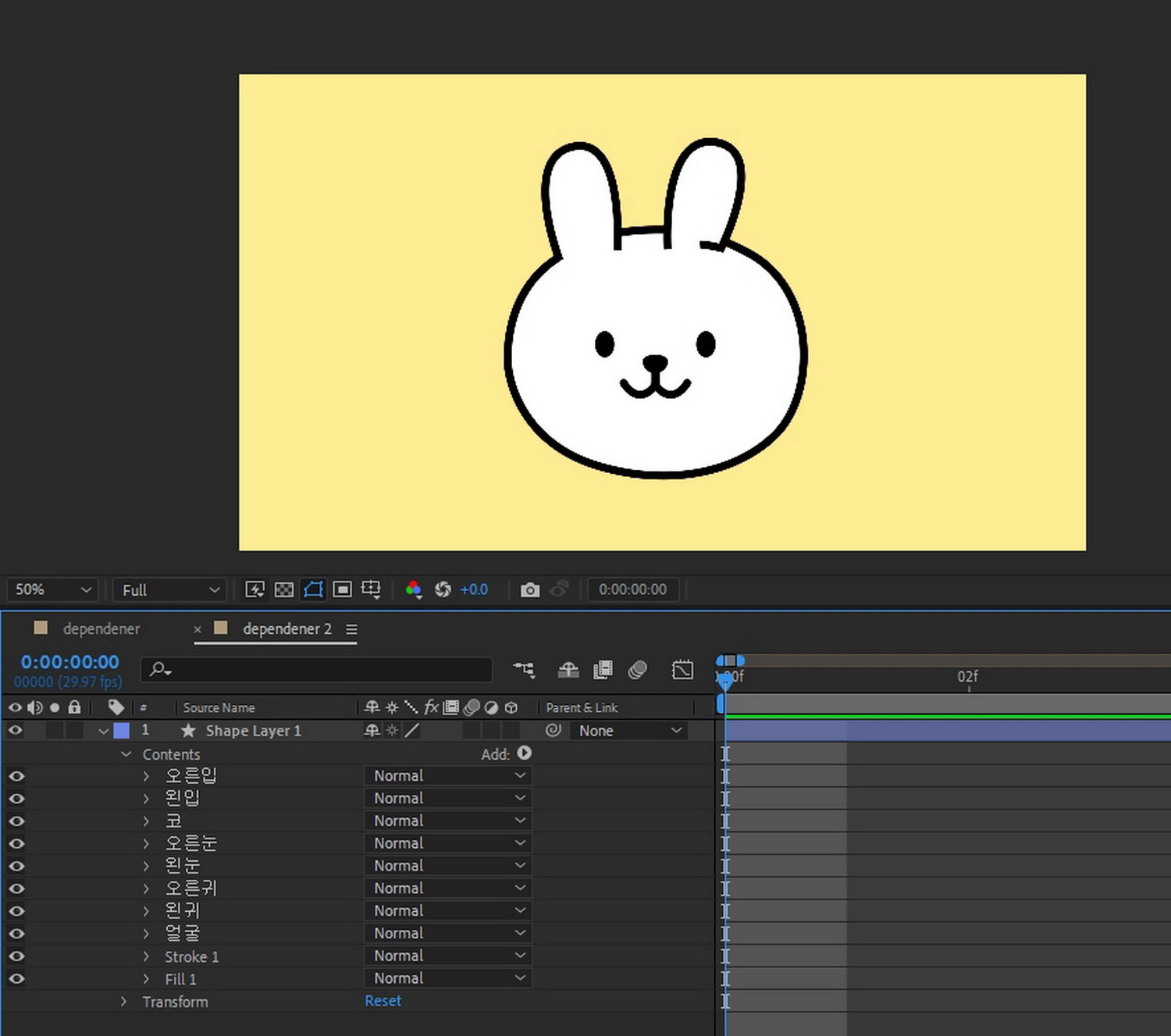The height and width of the screenshot is (1036, 1171).
Task: Expand the Transform property group
Action: coord(123,1002)
